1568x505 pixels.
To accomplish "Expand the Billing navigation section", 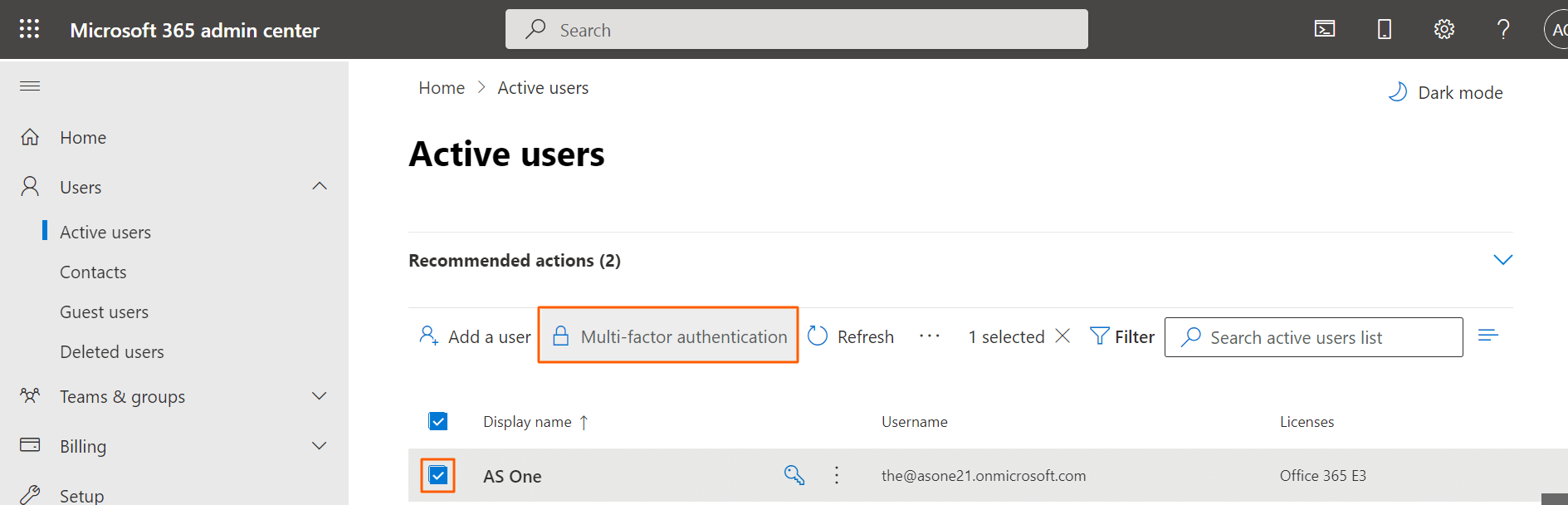I will click(x=320, y=446).
